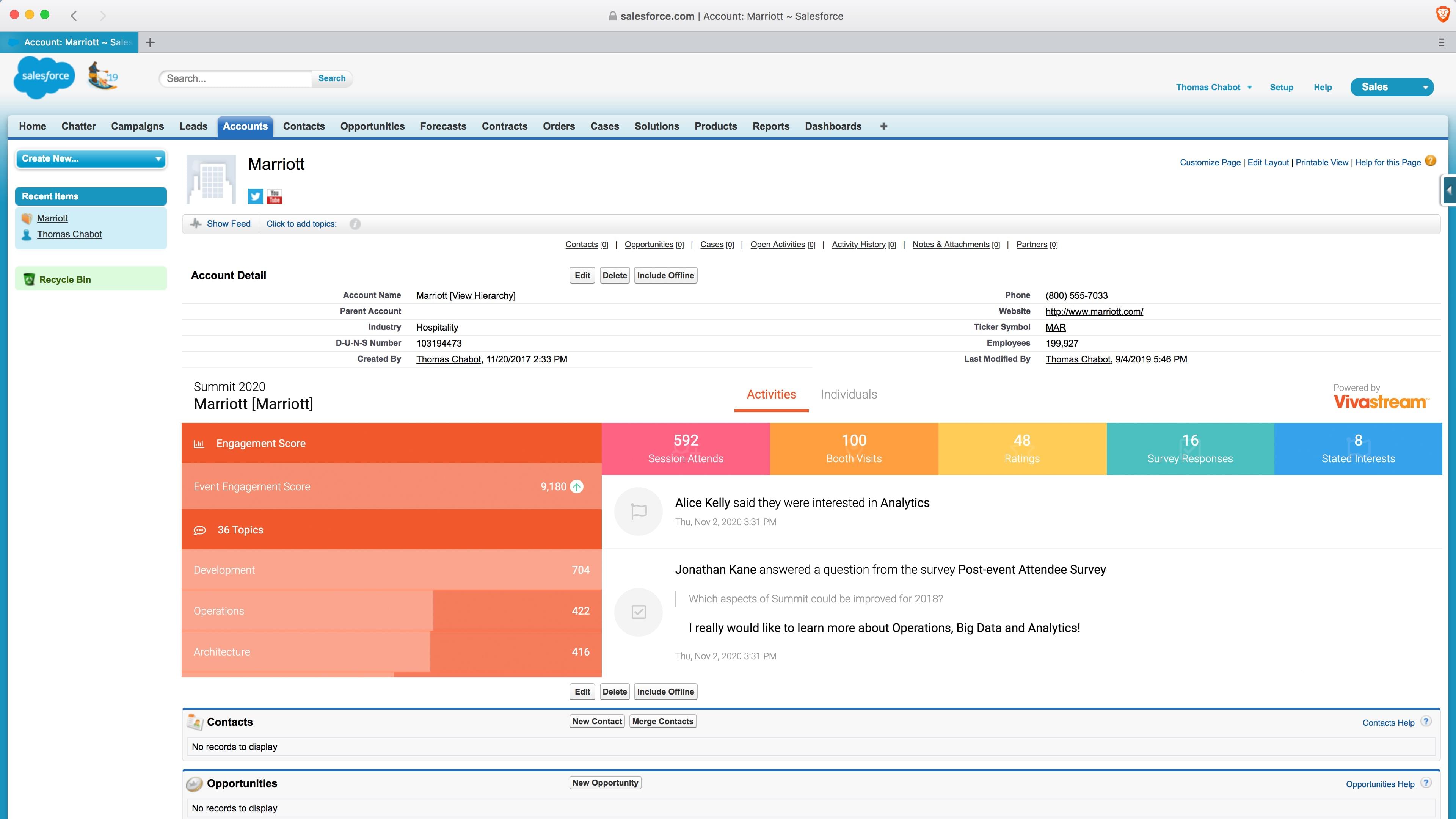Open a new browser tab
Image resolution: width=1456 pixels, height=819 pixels.
click(x=151, y=42)
